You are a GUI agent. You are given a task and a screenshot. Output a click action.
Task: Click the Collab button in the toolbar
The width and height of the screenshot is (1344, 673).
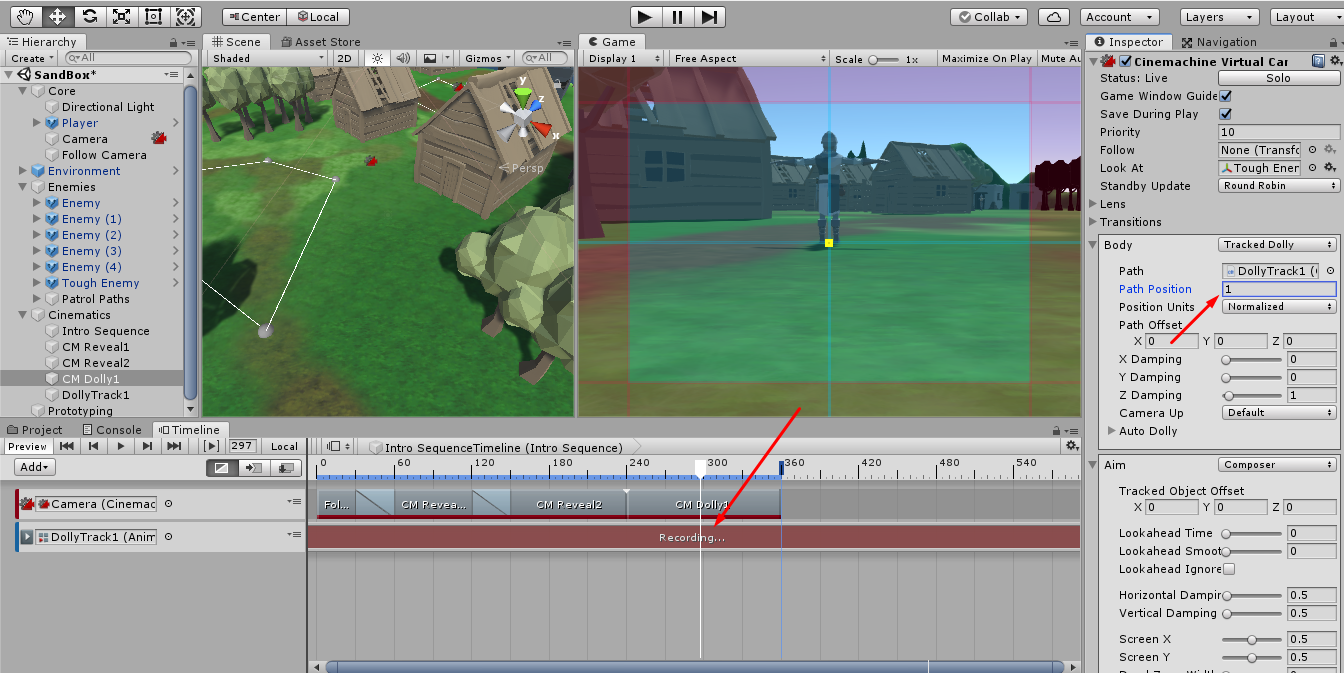pyautogui.click(x=988, y=16)
